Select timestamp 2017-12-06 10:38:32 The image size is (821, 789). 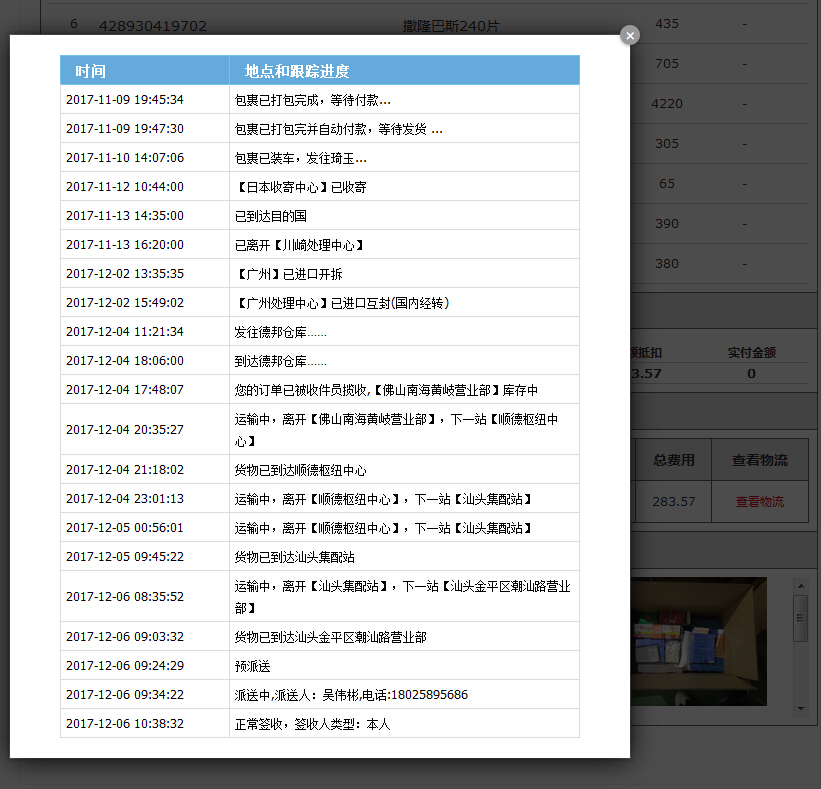[125, 724]
